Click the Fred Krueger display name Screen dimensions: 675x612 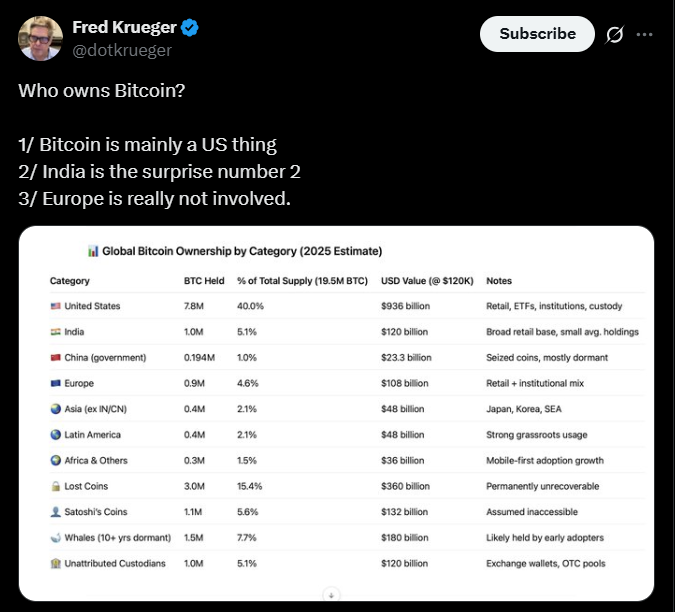point(124,27)
